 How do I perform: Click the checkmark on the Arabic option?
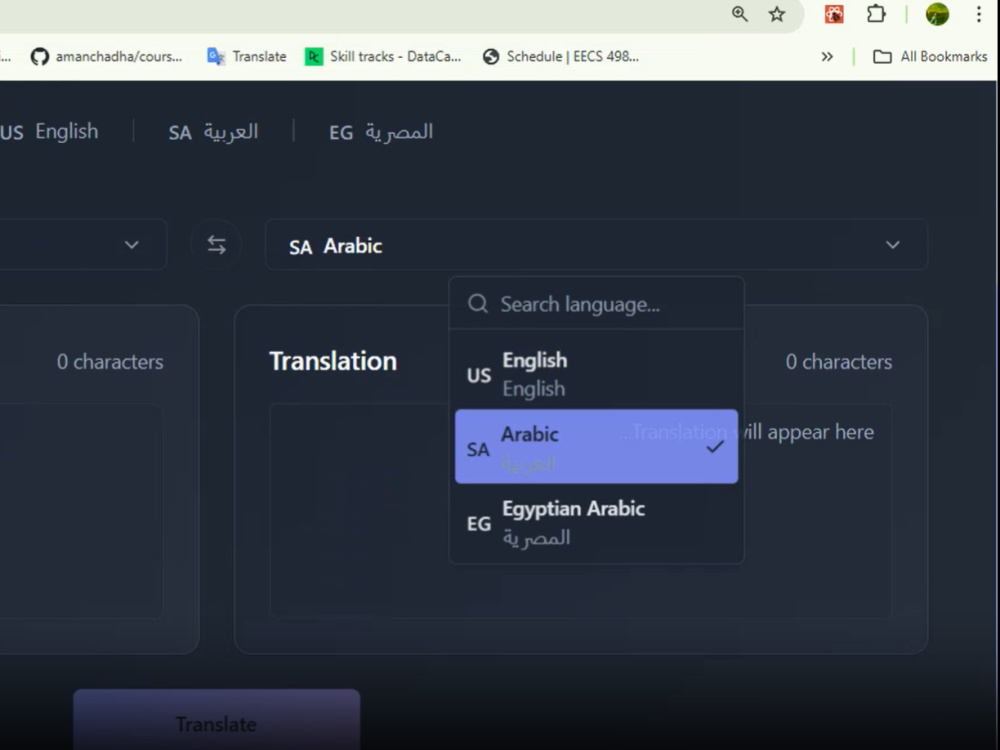(715, 447)
